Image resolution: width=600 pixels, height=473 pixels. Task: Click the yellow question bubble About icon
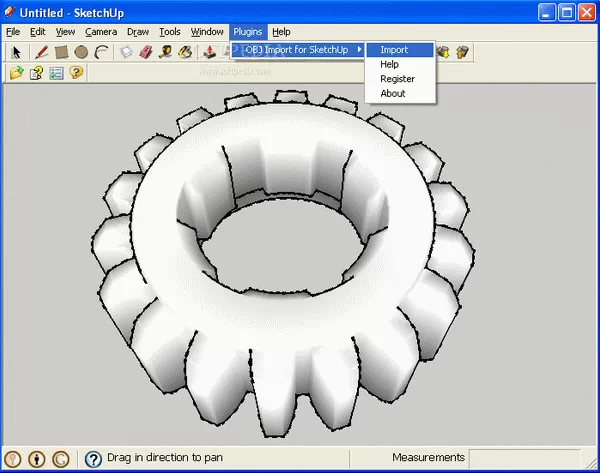click(76, 72)
